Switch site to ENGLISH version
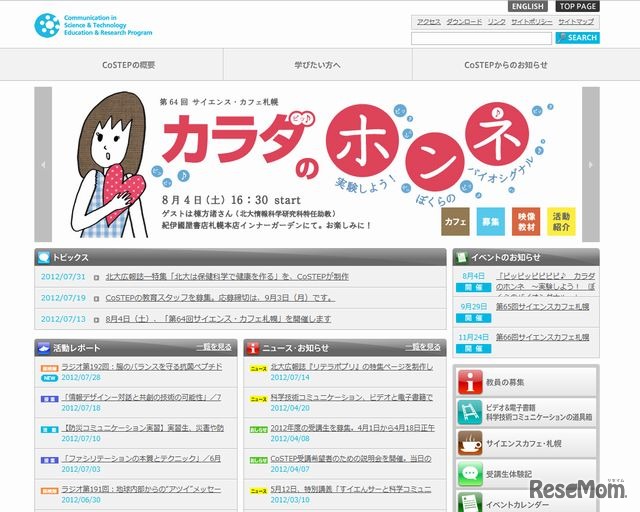Image resolution: width=640 pixels, height=512 pixels. coord(527,6)
